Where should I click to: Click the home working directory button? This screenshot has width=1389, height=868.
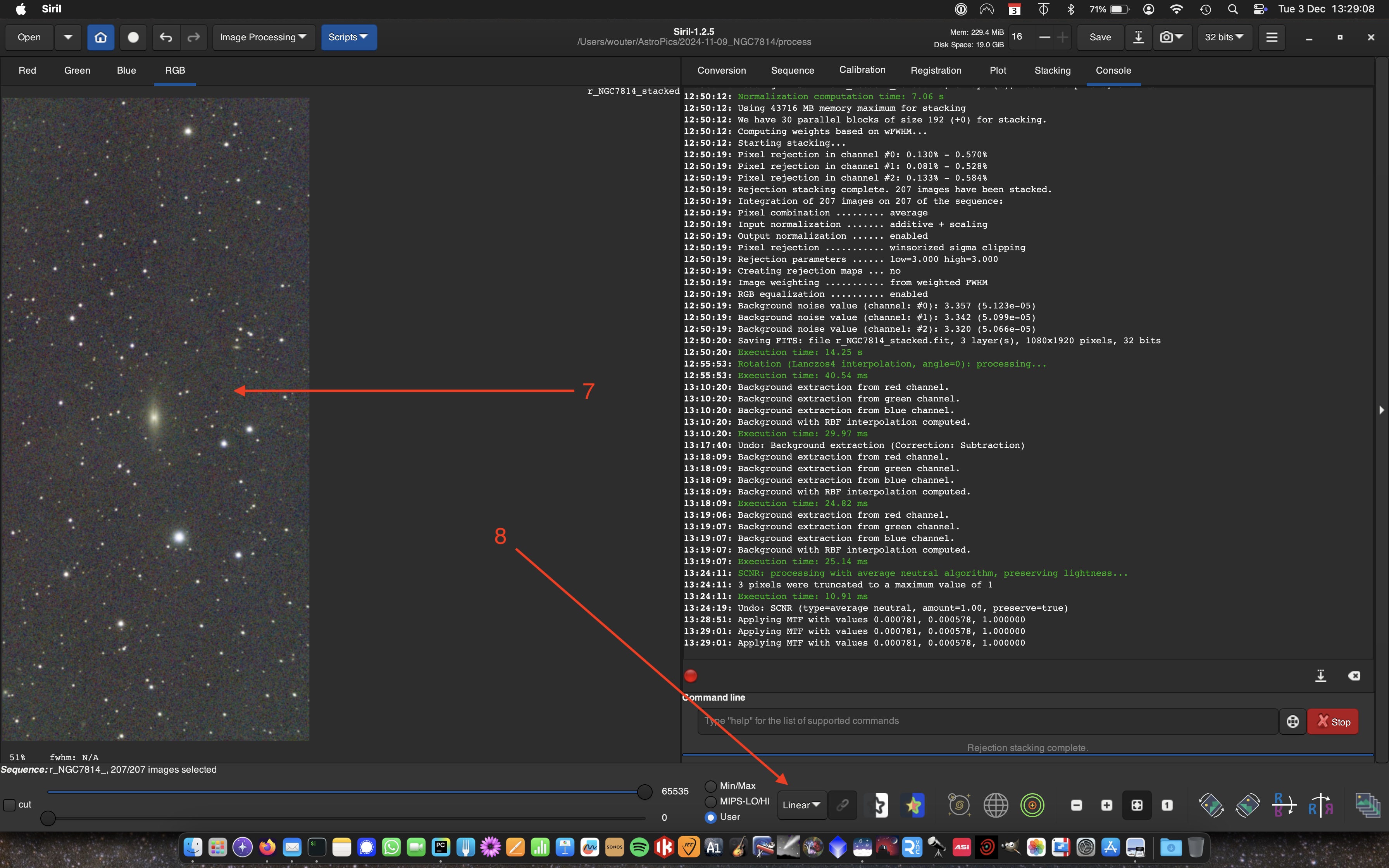point(100,37)
